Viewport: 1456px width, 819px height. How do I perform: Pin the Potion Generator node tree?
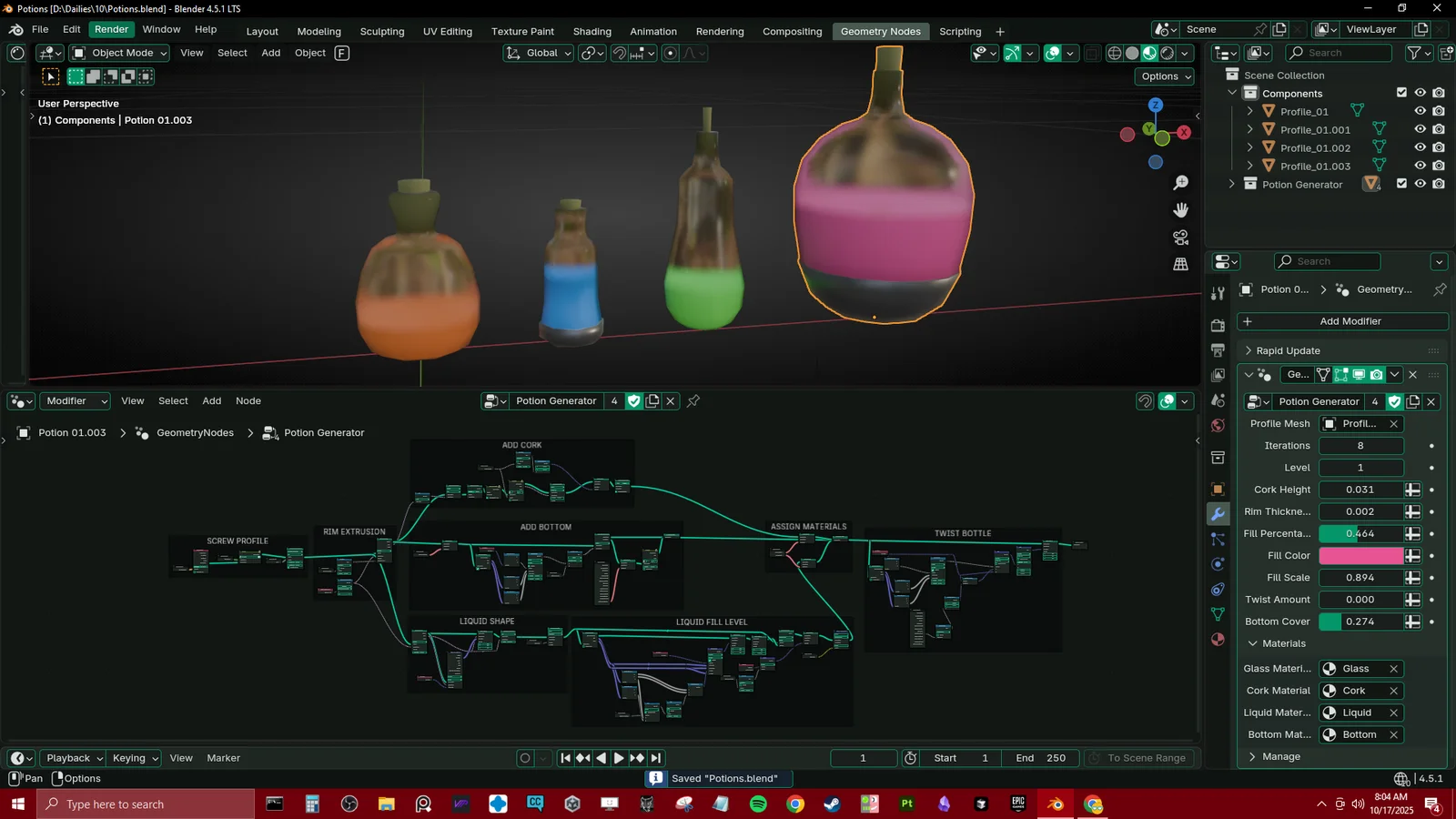(693, 400)
